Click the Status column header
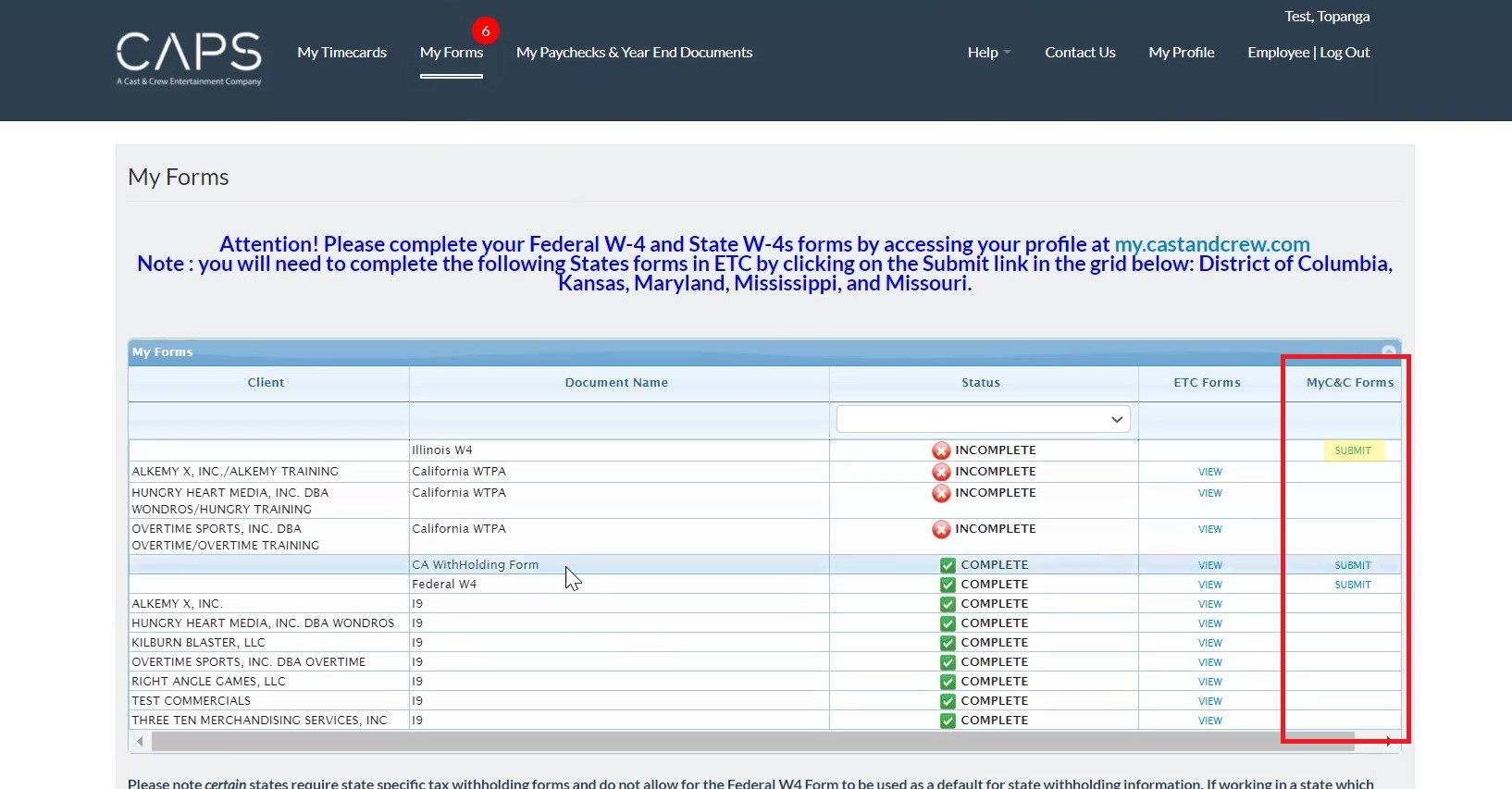This screenshot has width=1512, height=789. (981, 382)
